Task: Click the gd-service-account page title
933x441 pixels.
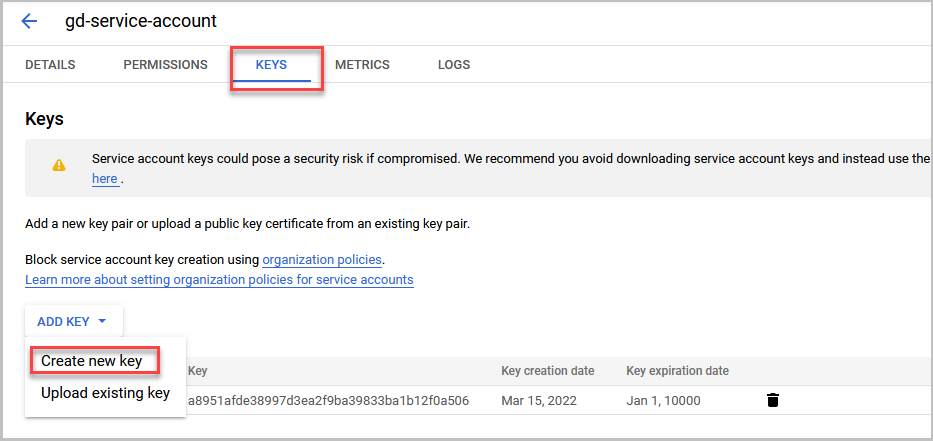Action: 141,21
